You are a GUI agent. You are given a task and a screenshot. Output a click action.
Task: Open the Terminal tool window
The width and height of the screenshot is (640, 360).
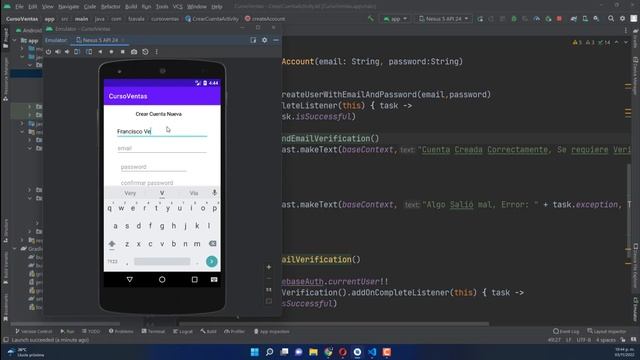pyautogui.click(x=153, y=331)
